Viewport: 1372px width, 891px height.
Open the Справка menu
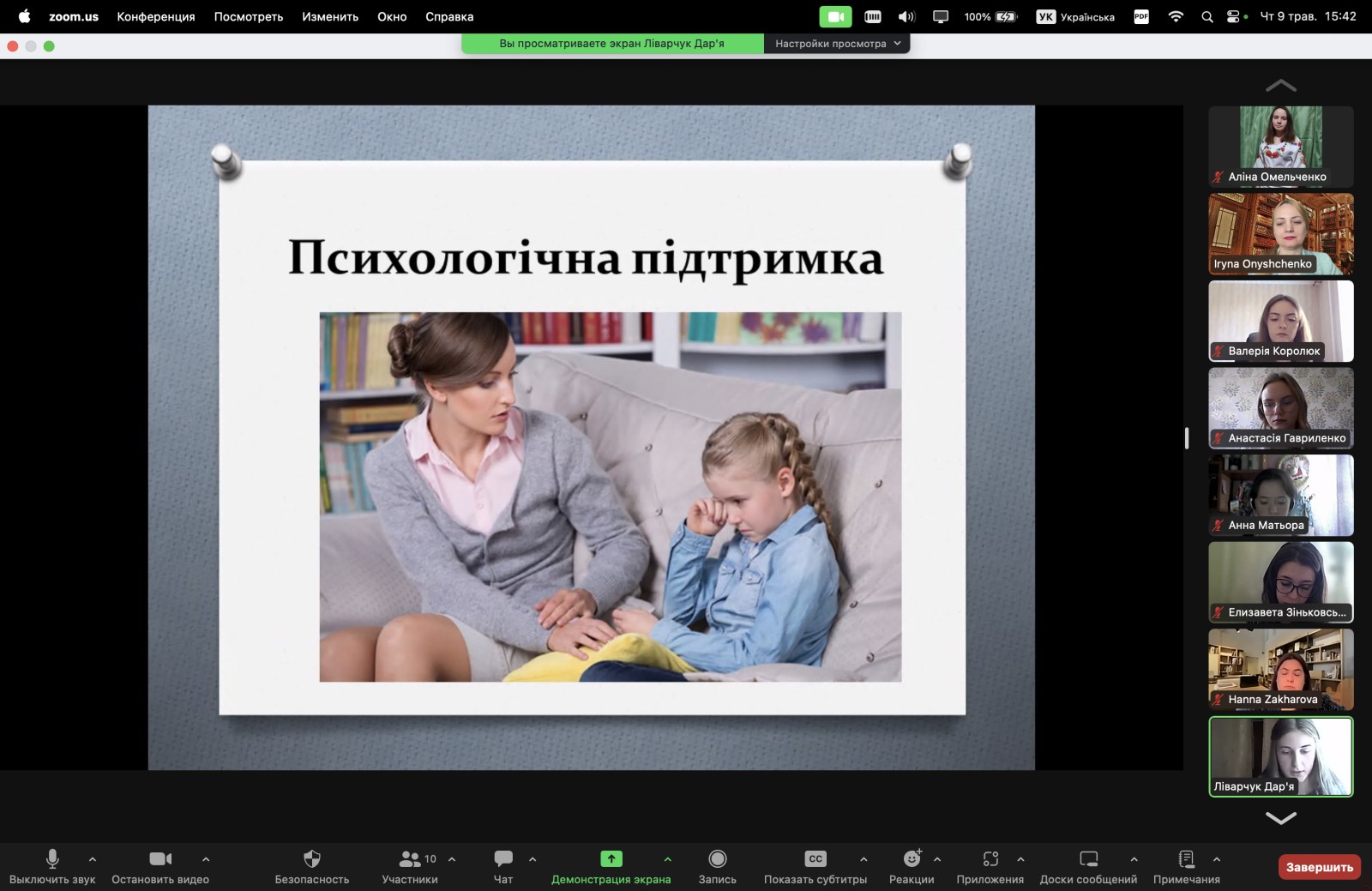449,16
